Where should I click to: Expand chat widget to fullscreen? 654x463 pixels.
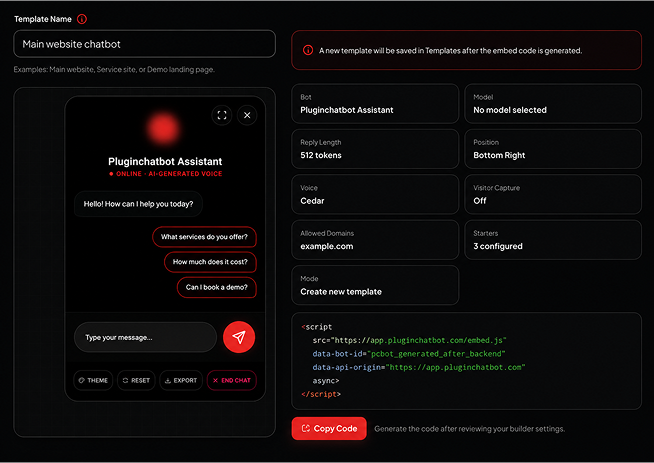(x=222, y=115)
